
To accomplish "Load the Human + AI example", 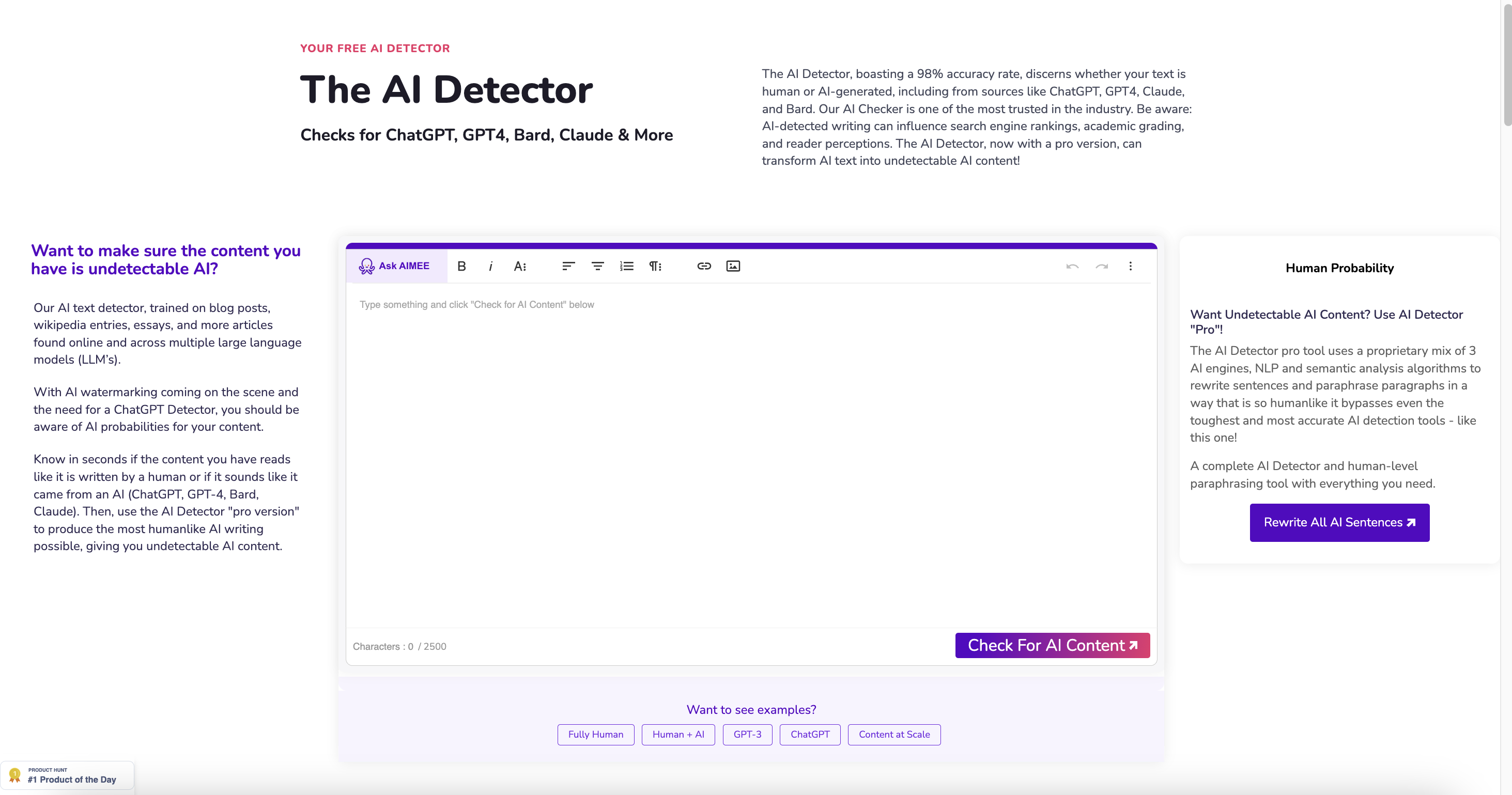I will click(x=678, y=735).
